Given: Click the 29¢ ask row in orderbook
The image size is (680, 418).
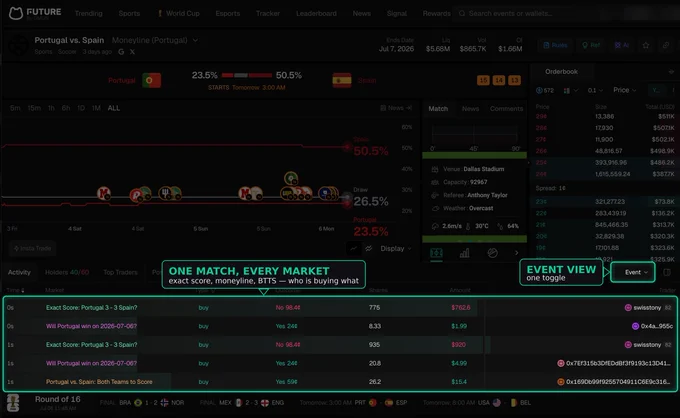Looking at the screenshot, I should pos(605,116).
